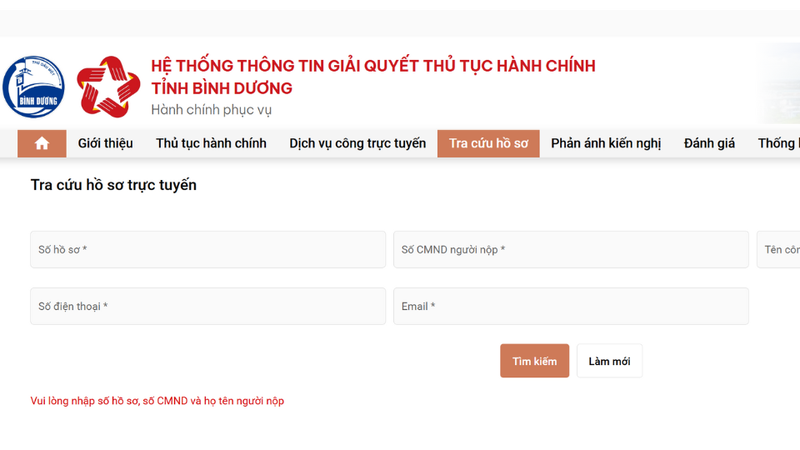Go to Dịch vụ công trực tuyến
Screen dimensions: 800x450
(358, 143)
